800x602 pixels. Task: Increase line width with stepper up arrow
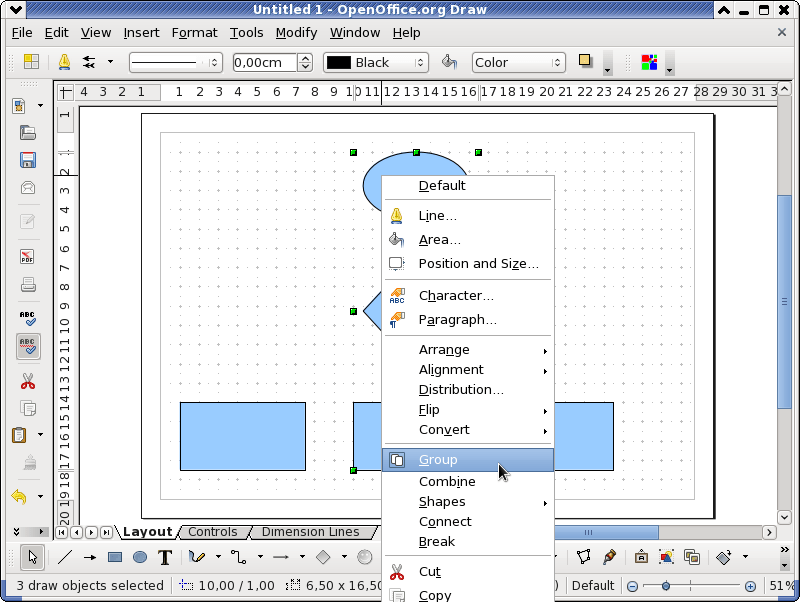coord(305,58)
